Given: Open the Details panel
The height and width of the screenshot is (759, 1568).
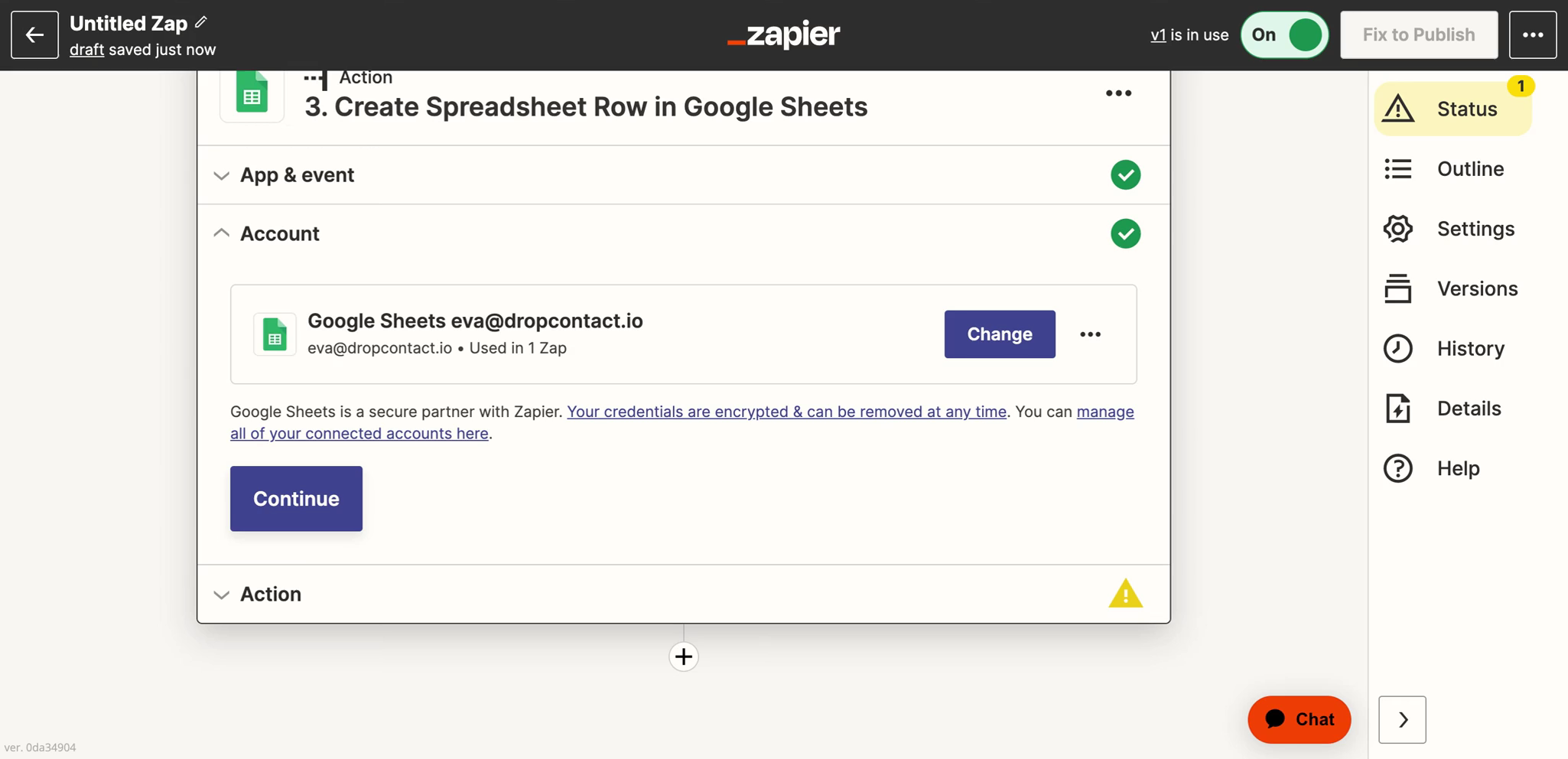Looking at the screenshot, I should (x=1443, y=408).
